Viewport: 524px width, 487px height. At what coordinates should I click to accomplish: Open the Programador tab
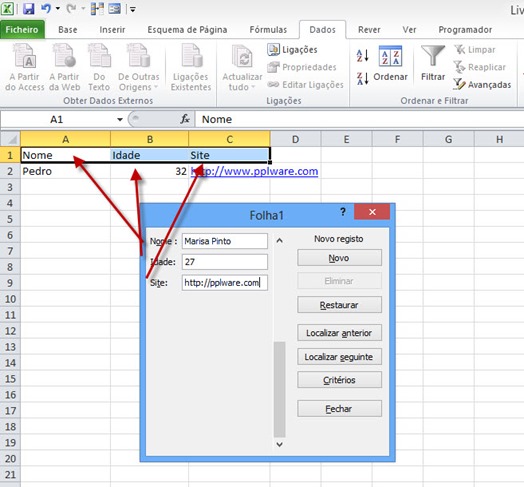point(465,30)
